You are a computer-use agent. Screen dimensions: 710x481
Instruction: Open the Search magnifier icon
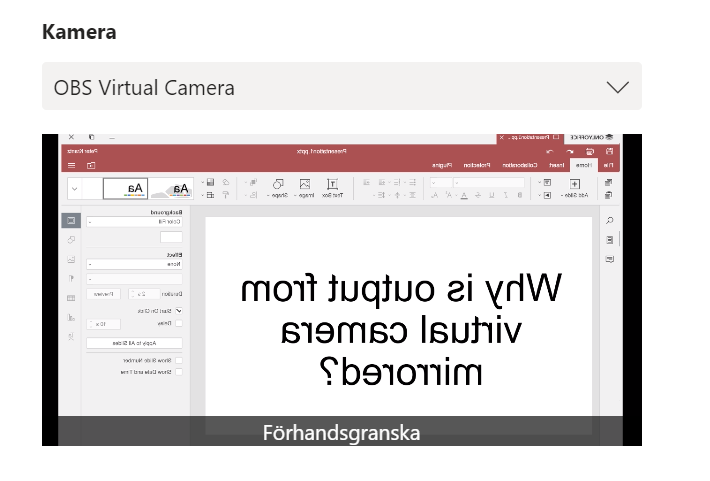609,221
